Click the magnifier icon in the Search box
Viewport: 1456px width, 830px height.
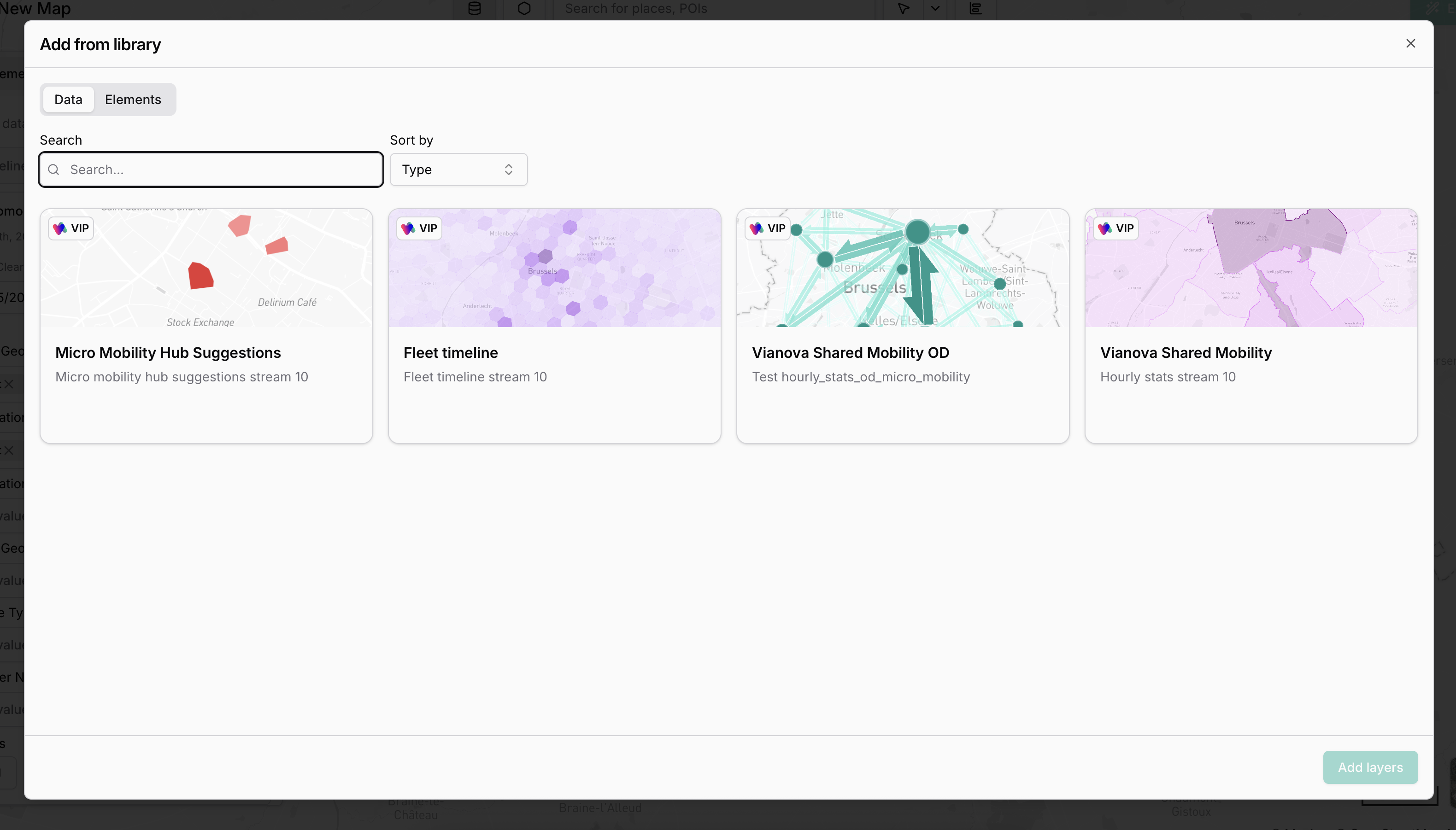pos(53,170)
